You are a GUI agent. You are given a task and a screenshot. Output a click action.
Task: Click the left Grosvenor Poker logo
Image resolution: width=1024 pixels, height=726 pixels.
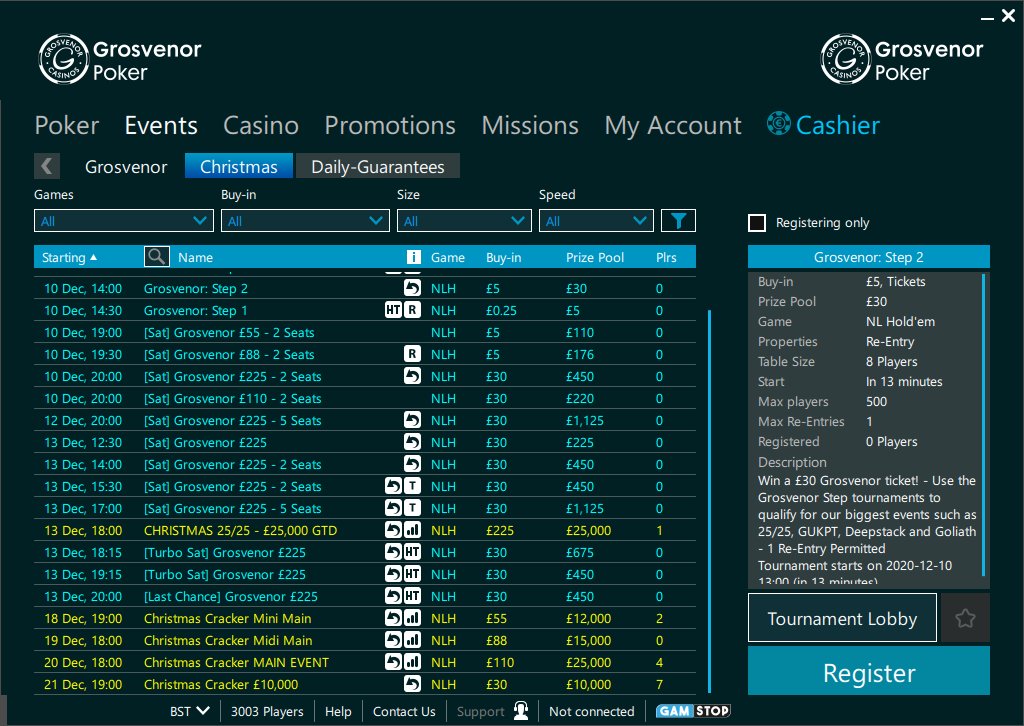coord(120,59)
